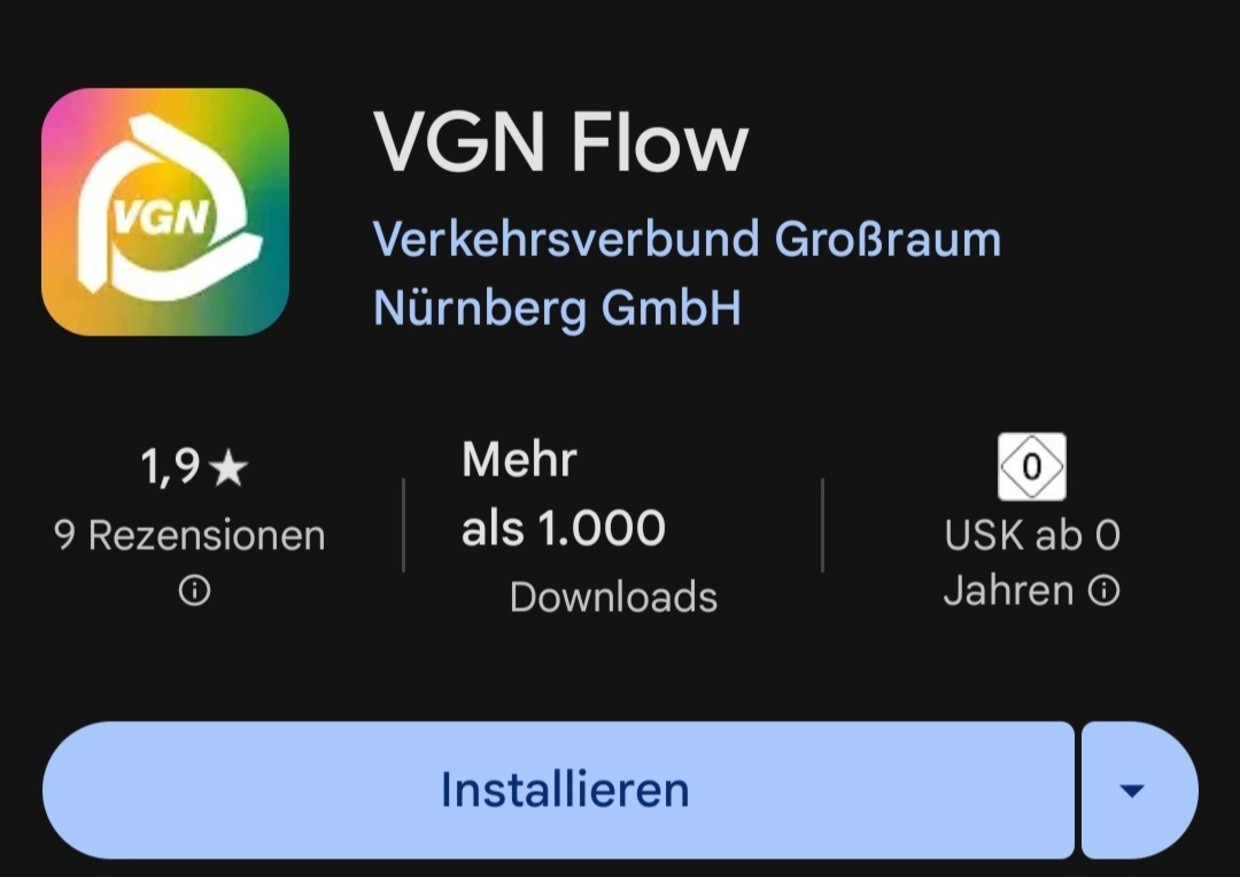Select the VGN Flow app title
This screenshot has width=1240, height=877.
[x=560, y=143]
